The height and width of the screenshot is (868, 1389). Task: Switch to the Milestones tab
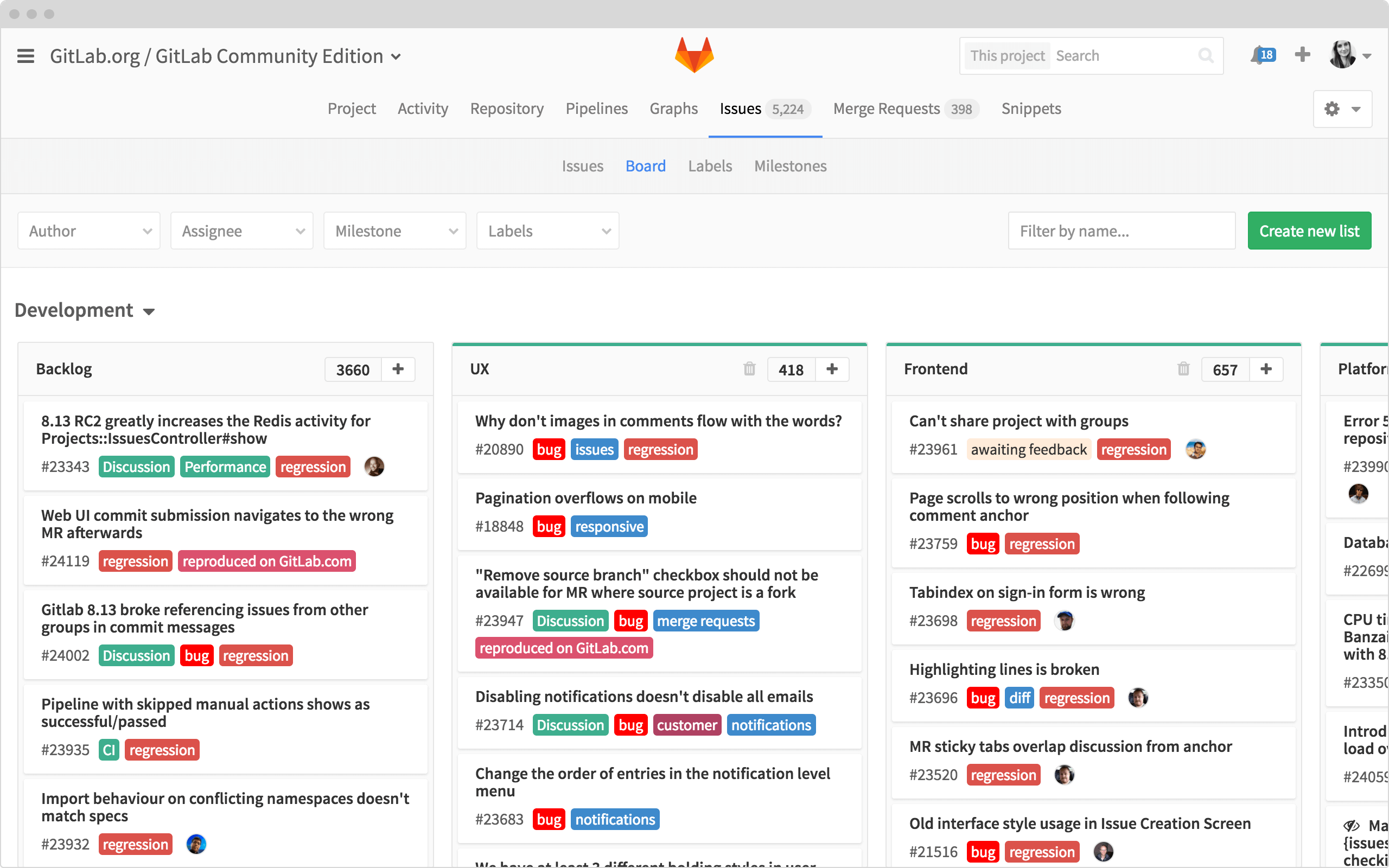[790, 166]
